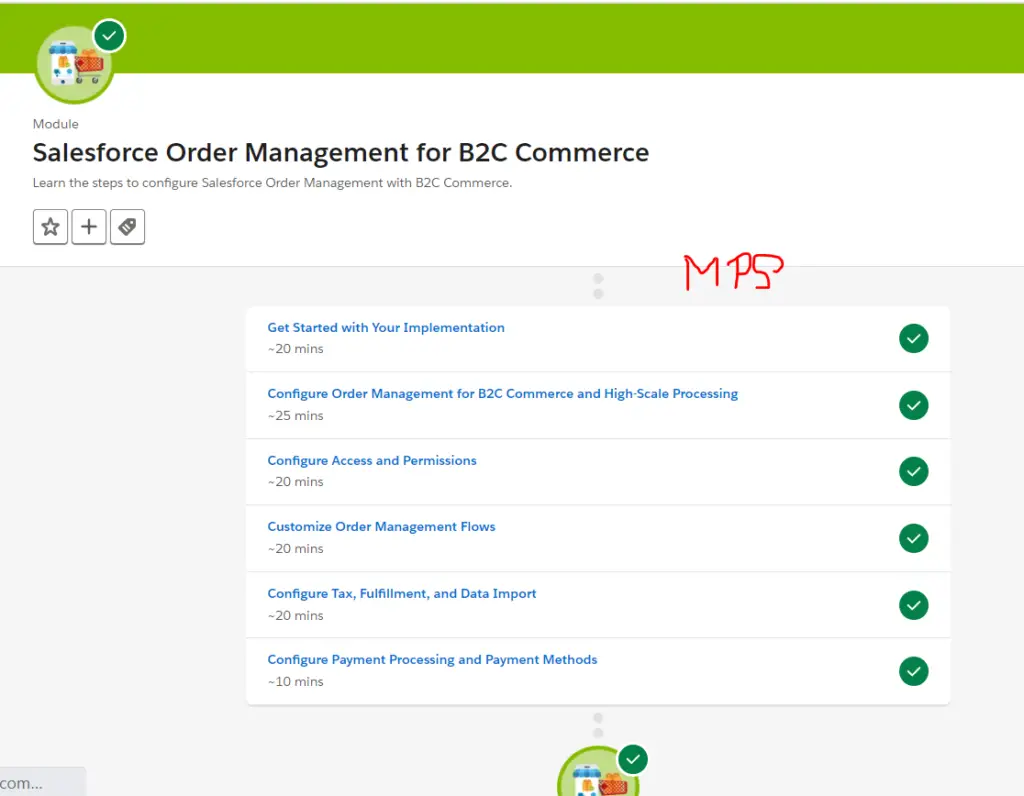Click the checkmark on the bottom badge
The height and width of the screenshot is (796, 1024).
(x=631, y=759)
